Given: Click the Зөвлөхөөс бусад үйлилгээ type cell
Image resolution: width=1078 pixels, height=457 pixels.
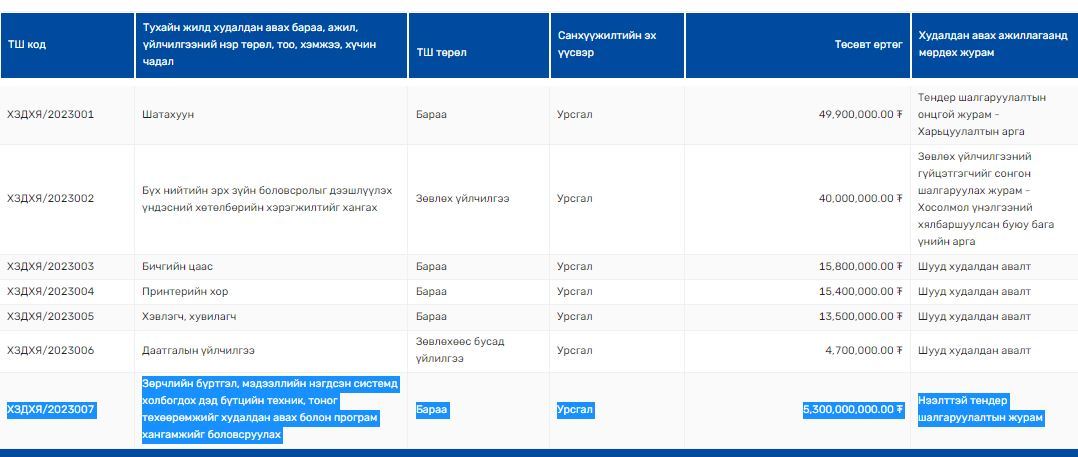Looking at the screenshot, I should (x=459, y=350).
